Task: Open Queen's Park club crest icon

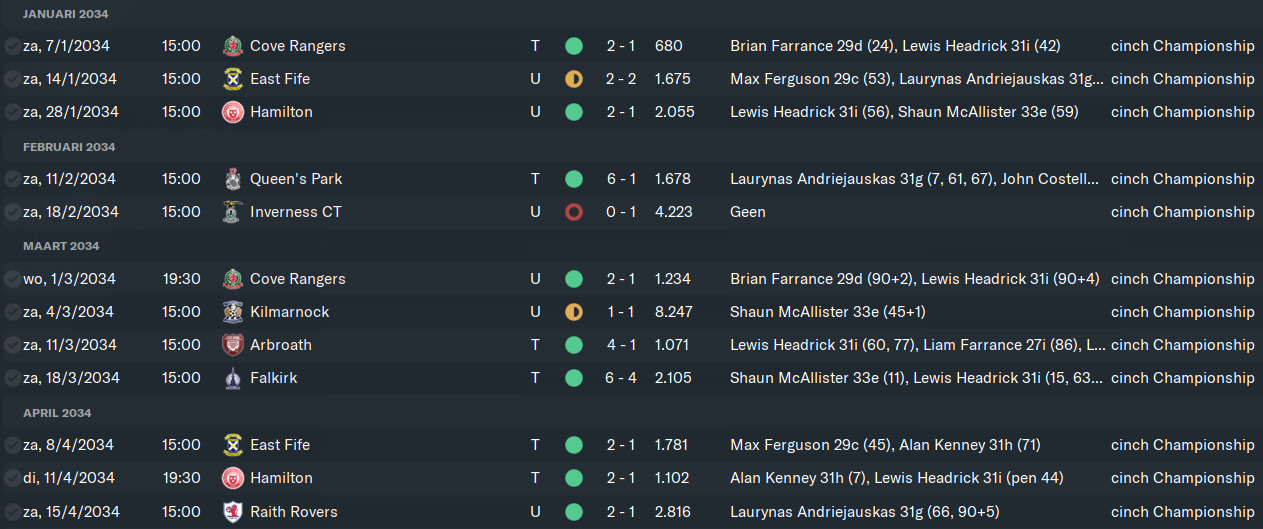Action: (232, 179)
